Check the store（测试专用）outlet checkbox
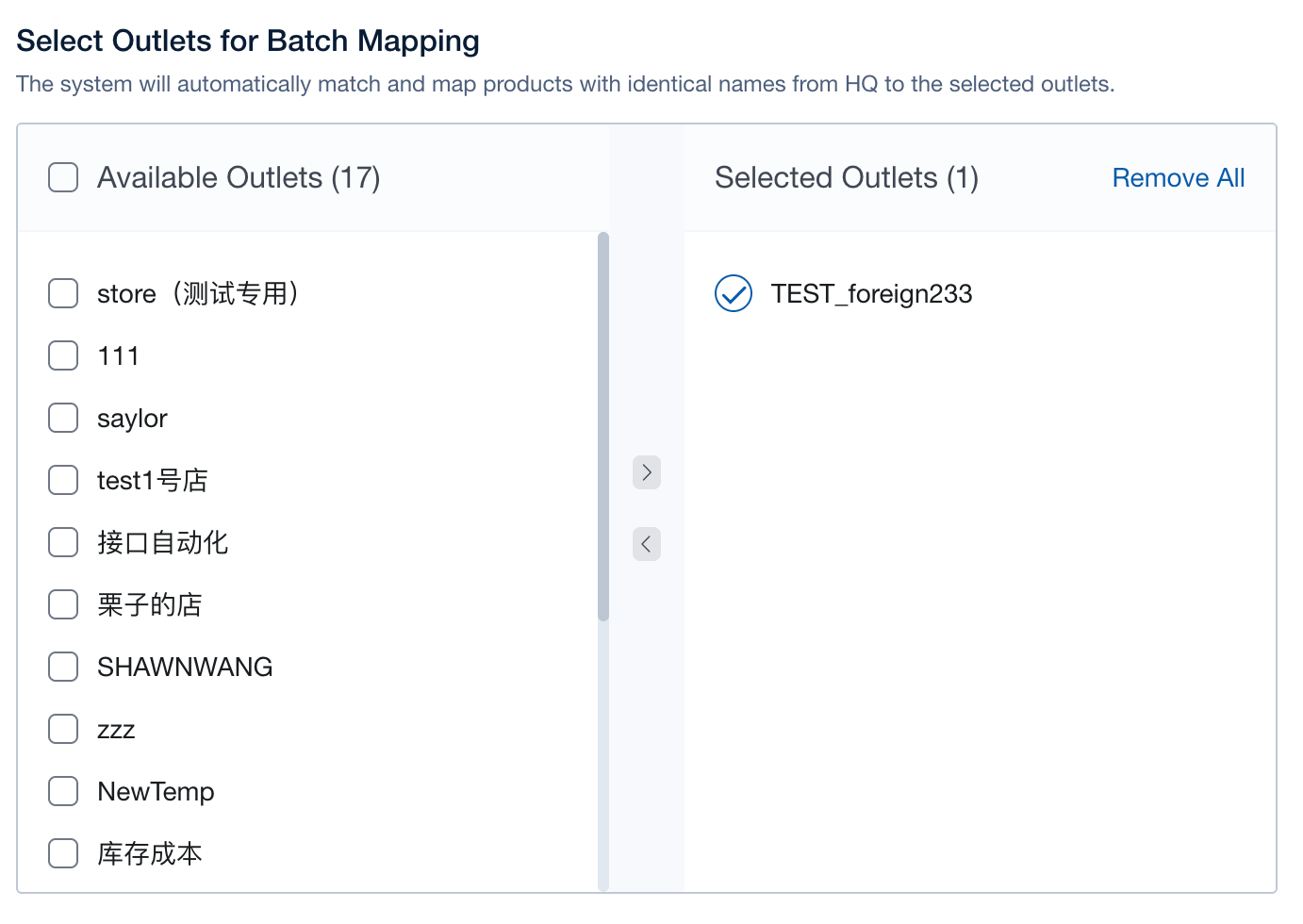 point(63,293)
